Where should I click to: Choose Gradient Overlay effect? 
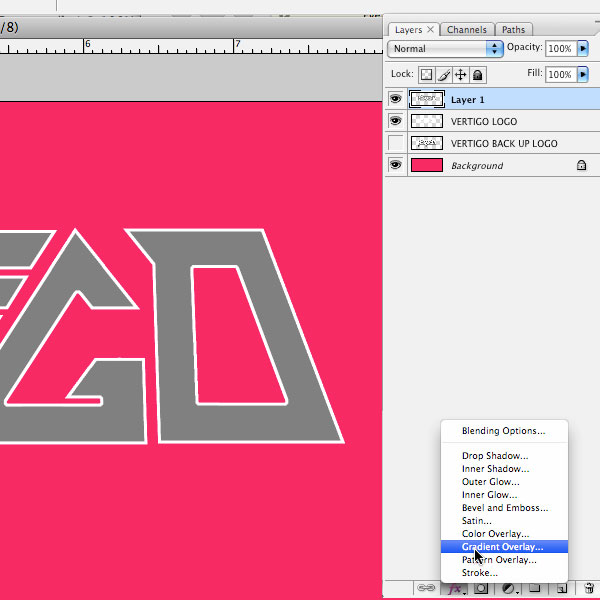504,547
